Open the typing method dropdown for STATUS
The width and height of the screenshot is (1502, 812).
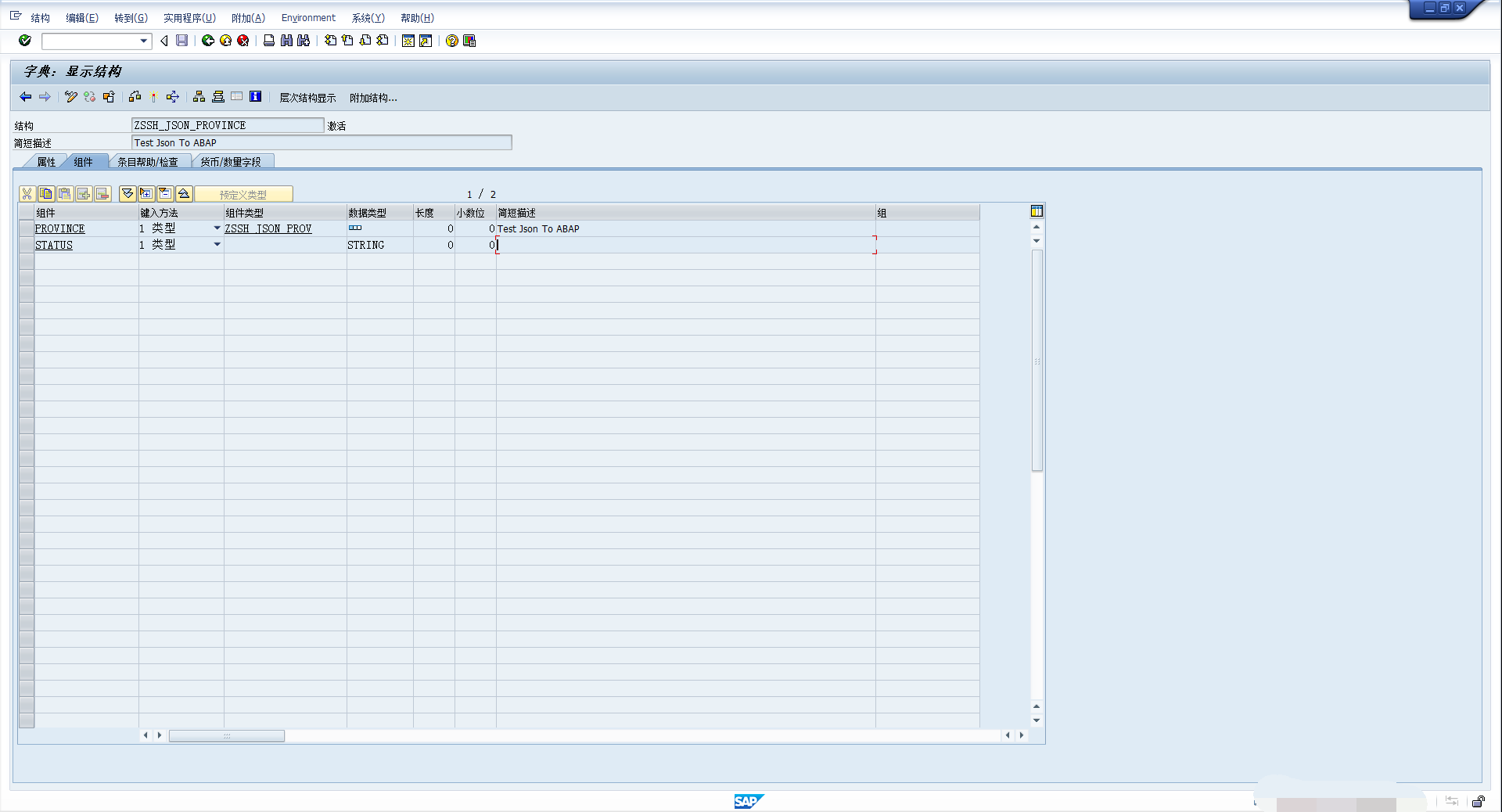point(217,245)
